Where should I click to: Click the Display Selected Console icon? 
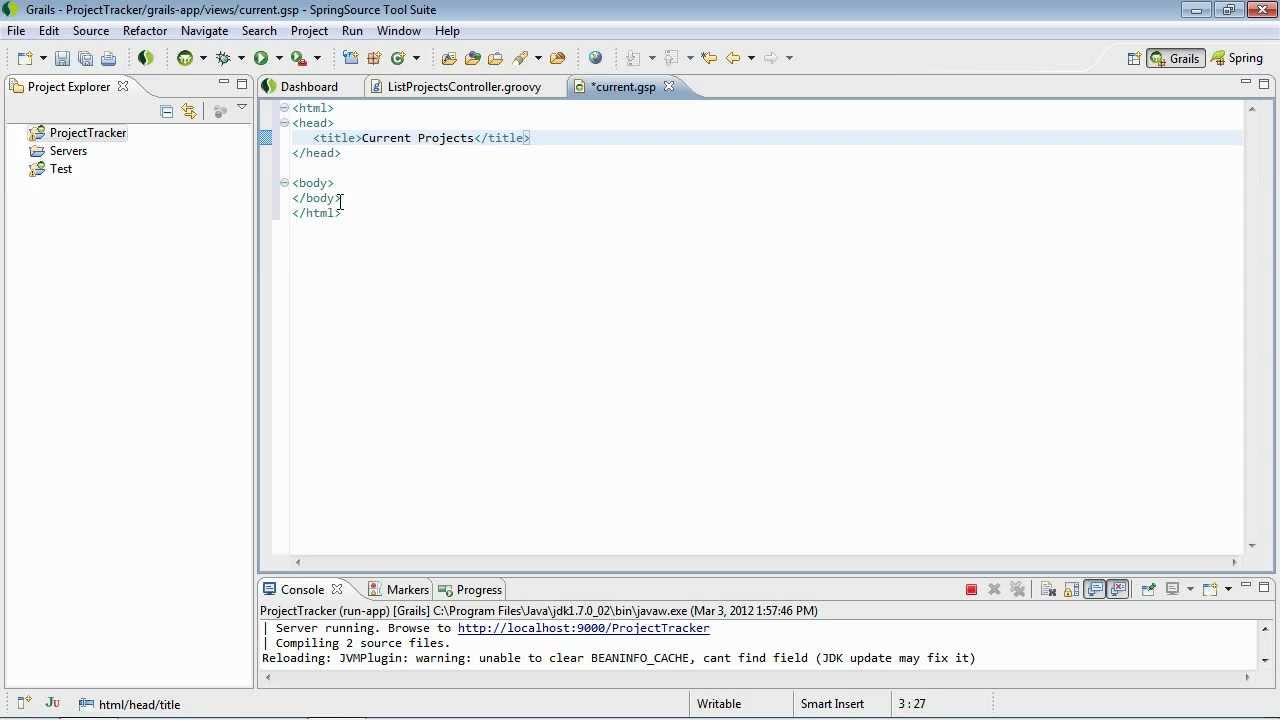pyautogui.click(x=1173, y=590)
